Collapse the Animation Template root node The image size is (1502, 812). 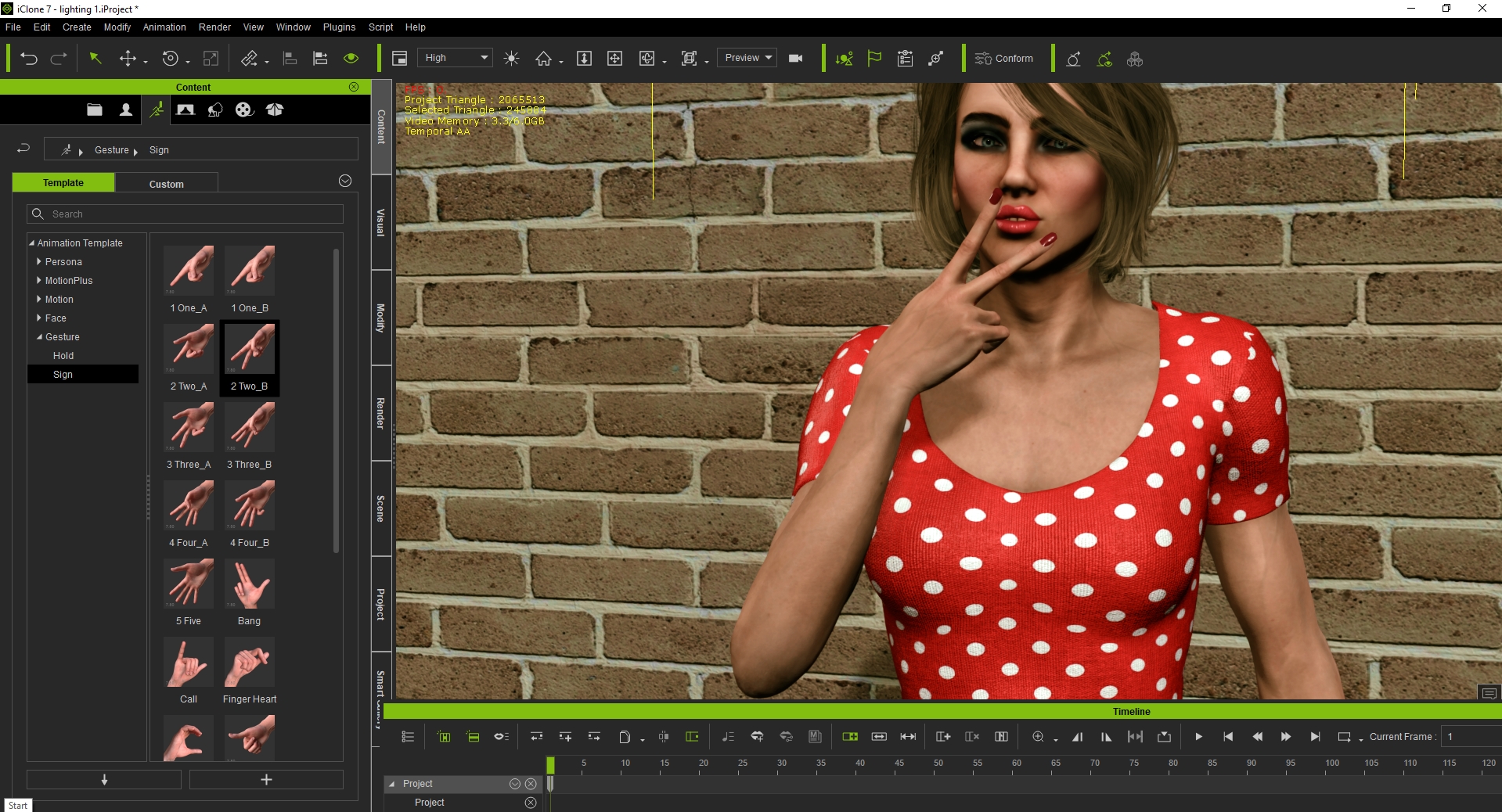point(32,243)
